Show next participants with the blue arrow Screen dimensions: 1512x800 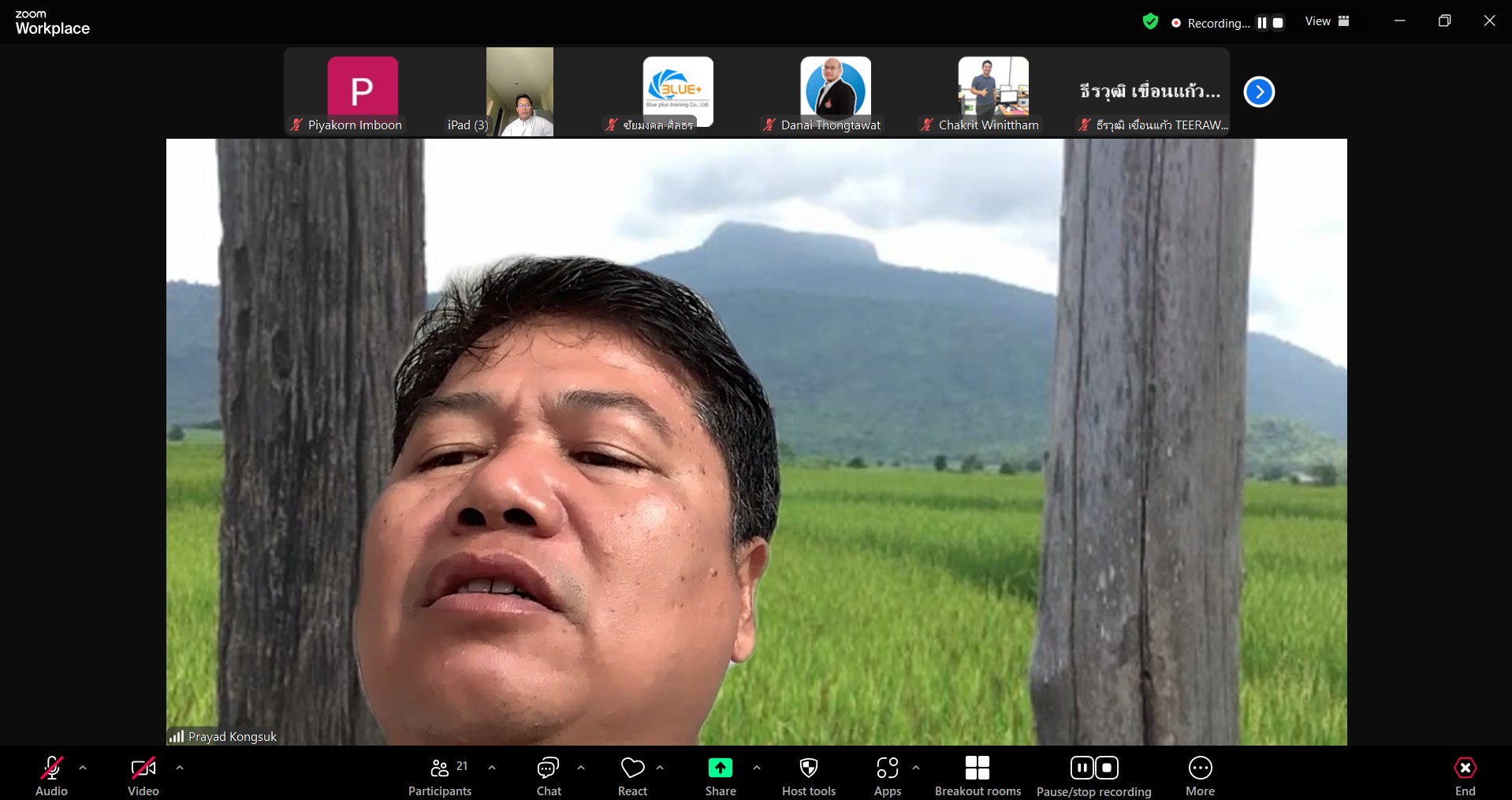(1259, 92)
